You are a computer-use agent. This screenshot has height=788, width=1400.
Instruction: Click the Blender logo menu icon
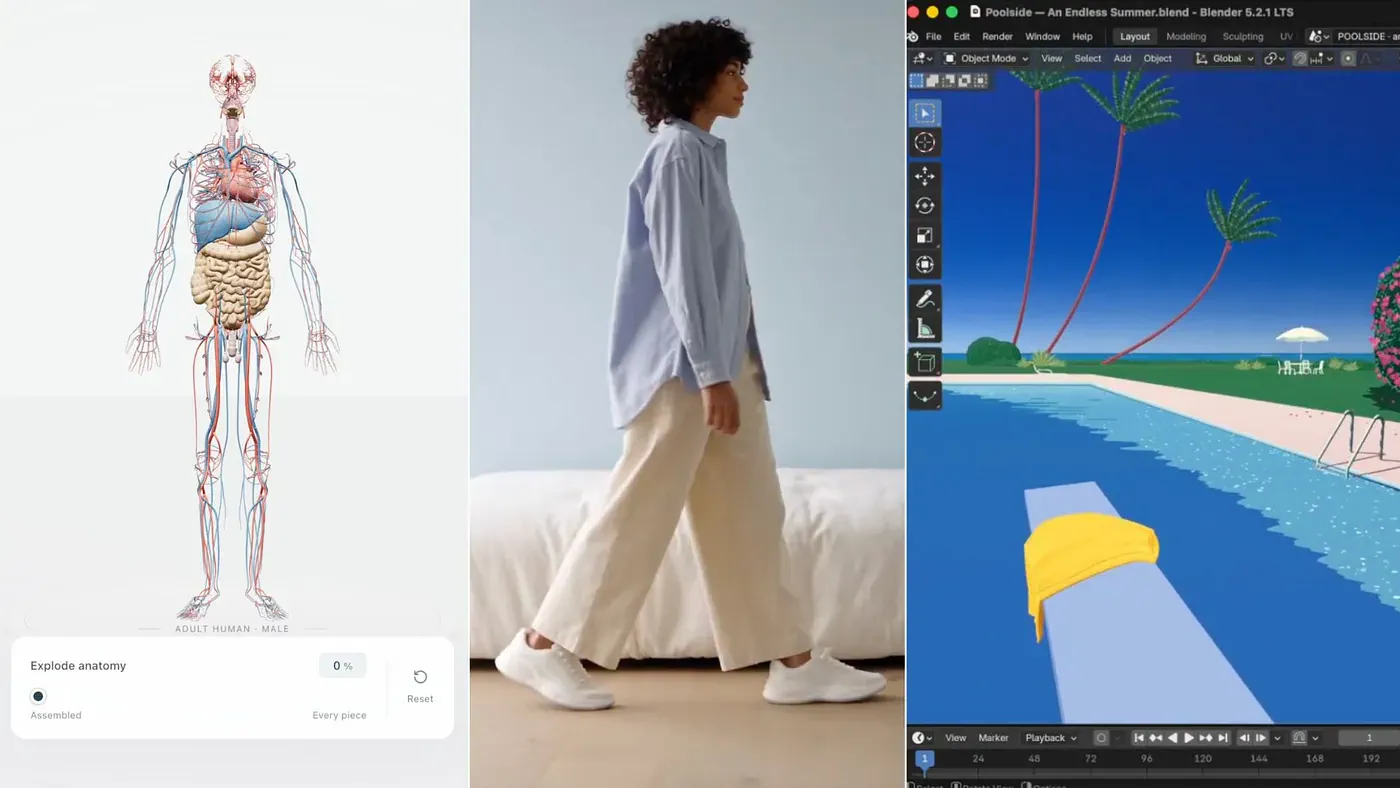(912, 37)
